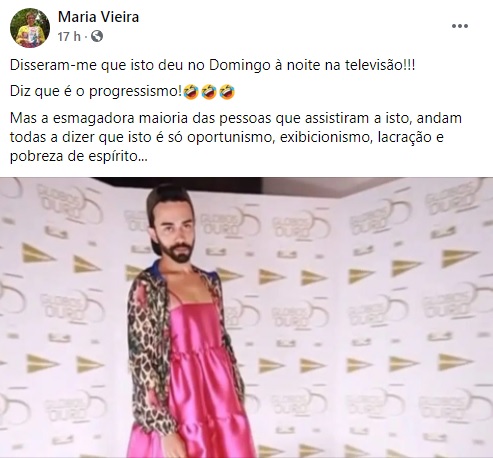Open the 17 h post timestamp
The width and height of the screenshot is (493, 458).
[69, 36]
